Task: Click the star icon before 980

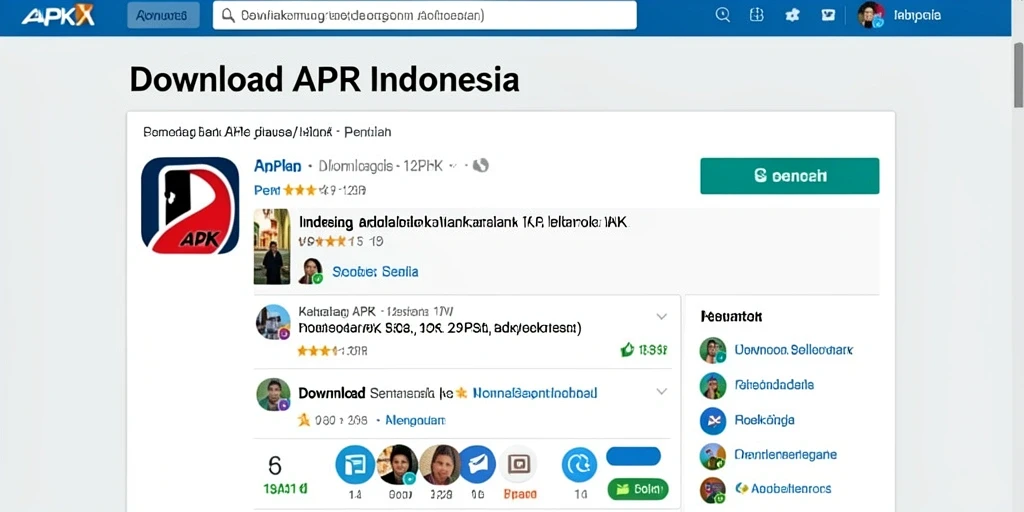Action: [x=304, y=420]
